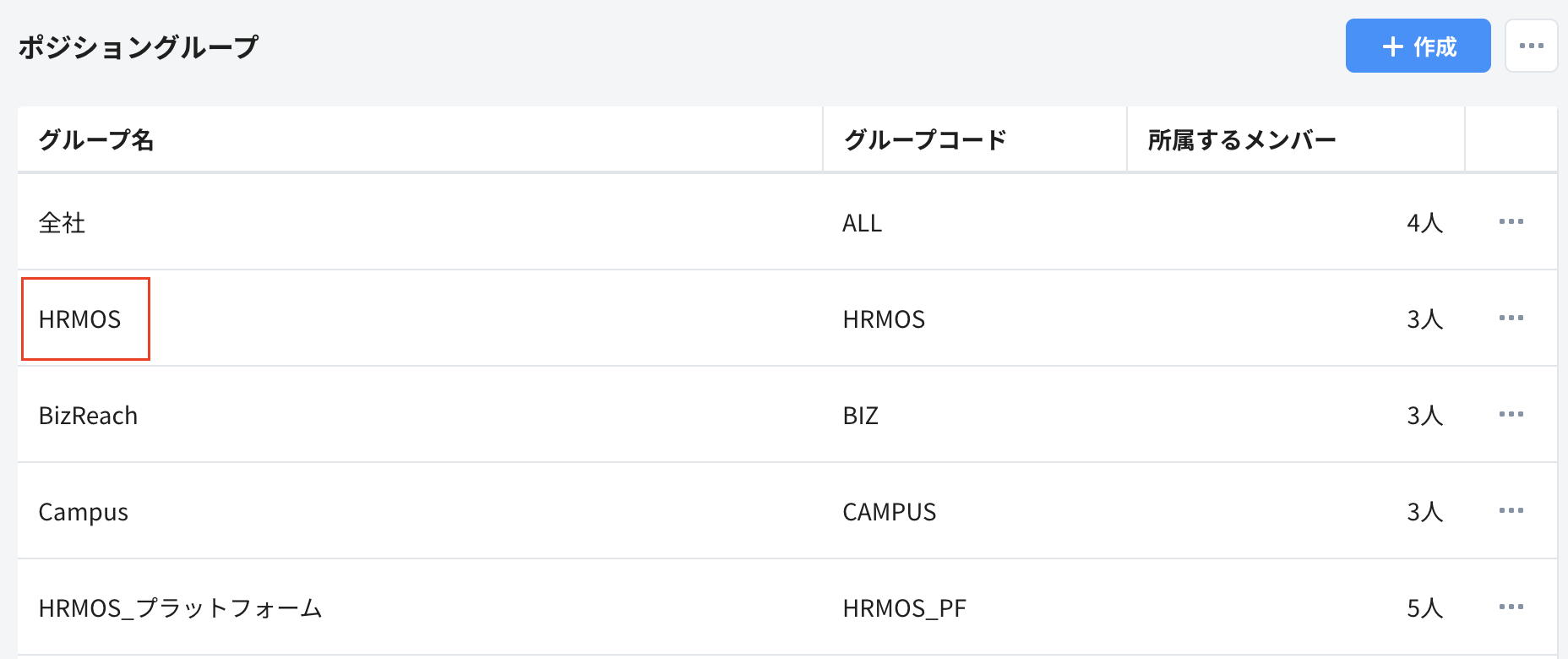This screenshot has width=1568, height=659.
Task: Click the 4人 member count for 全社
Action: click(1425, 222)
